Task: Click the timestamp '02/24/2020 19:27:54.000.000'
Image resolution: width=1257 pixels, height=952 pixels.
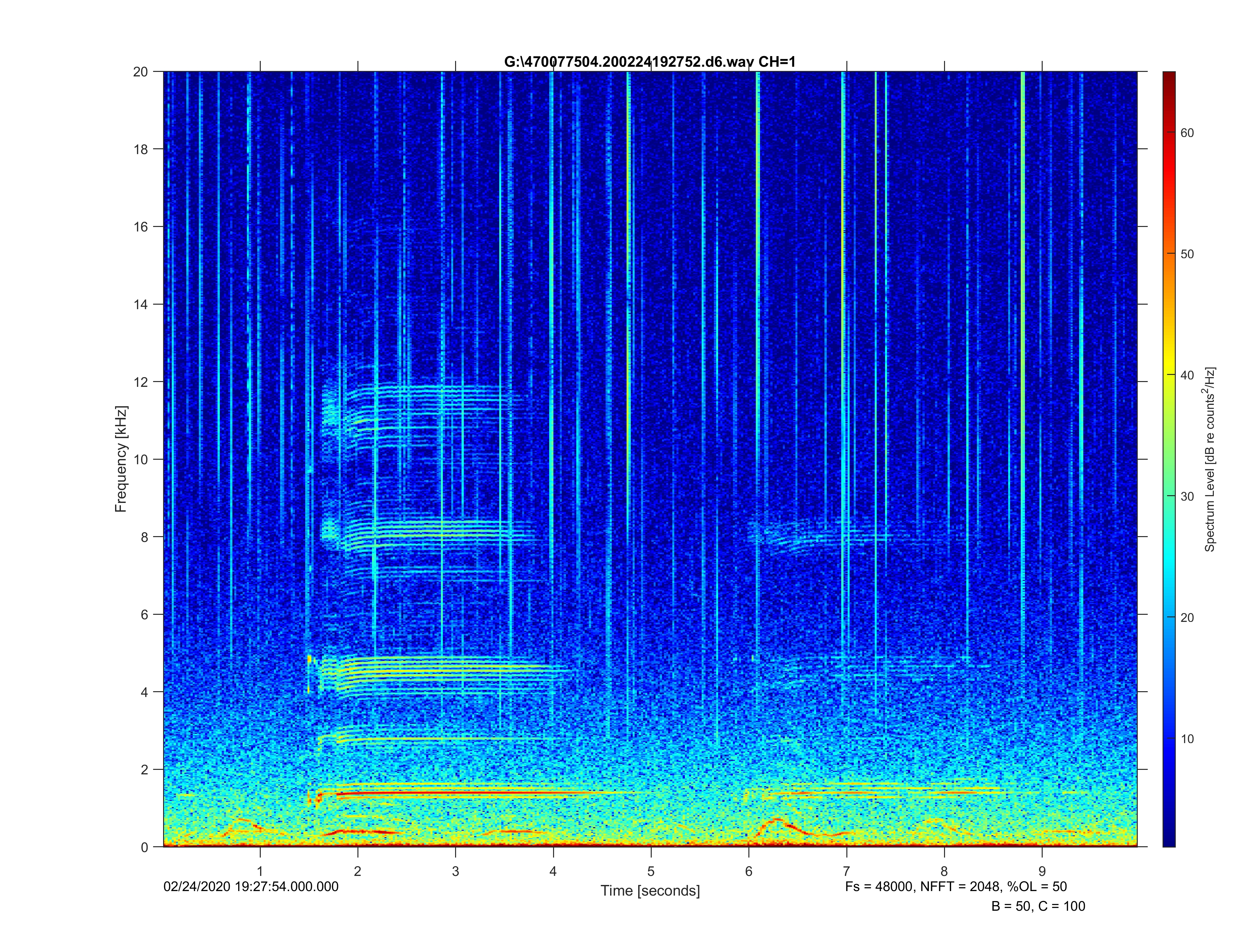Action: pyautogui.click(x=251, y=887)
